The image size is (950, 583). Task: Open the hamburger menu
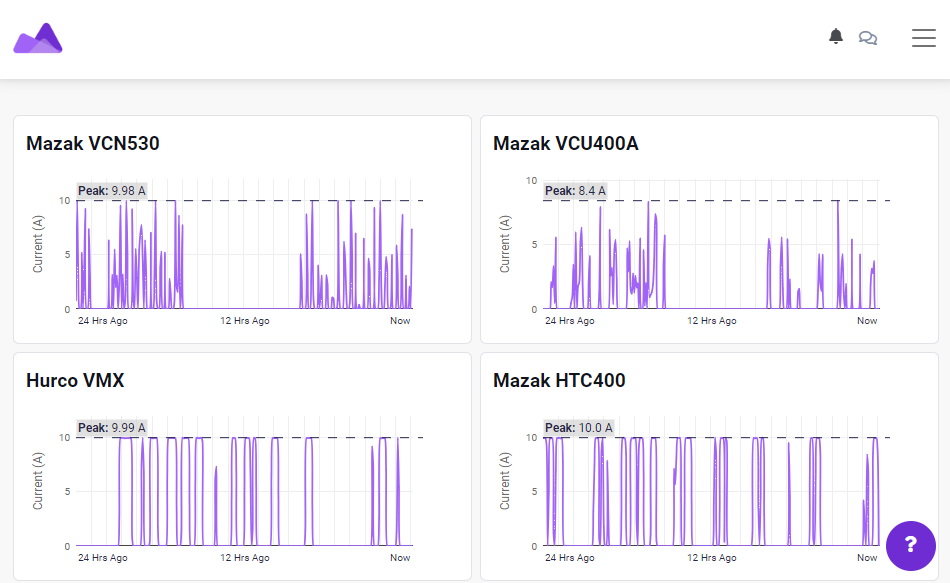923,38
